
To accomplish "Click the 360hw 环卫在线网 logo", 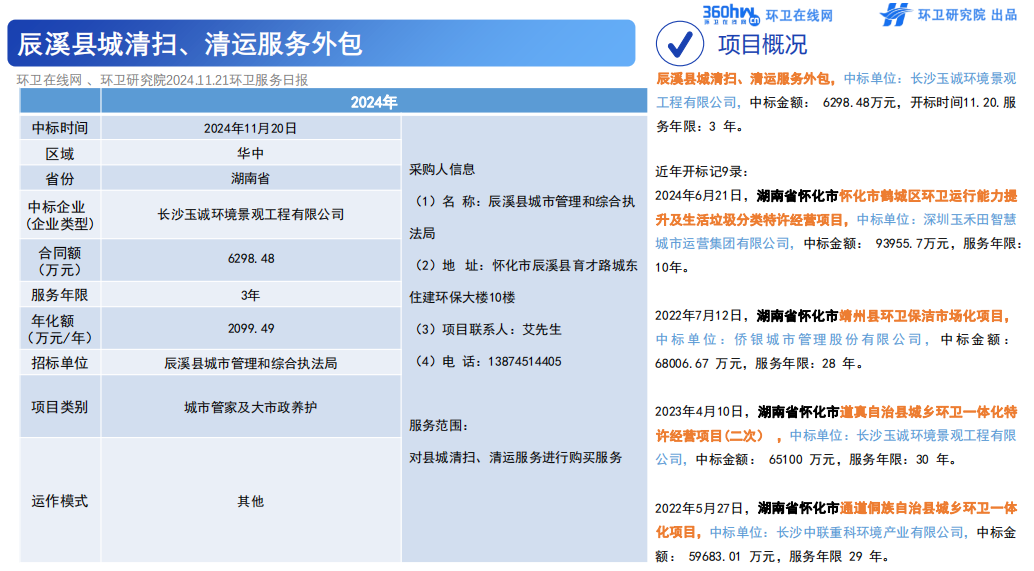I will click(768, 14).
